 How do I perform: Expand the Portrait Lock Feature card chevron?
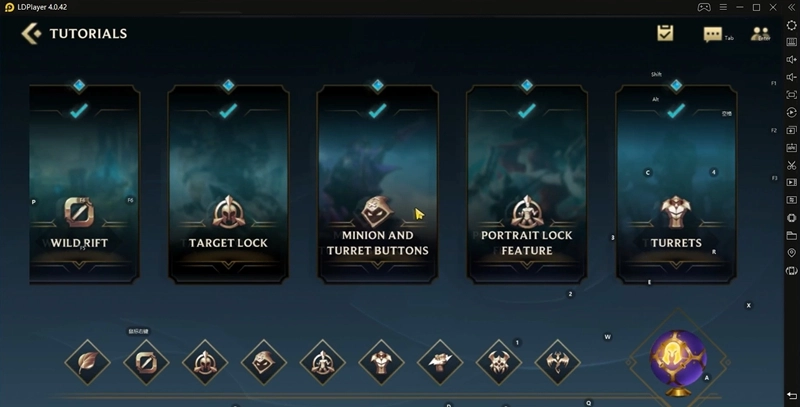coord(527,265)
